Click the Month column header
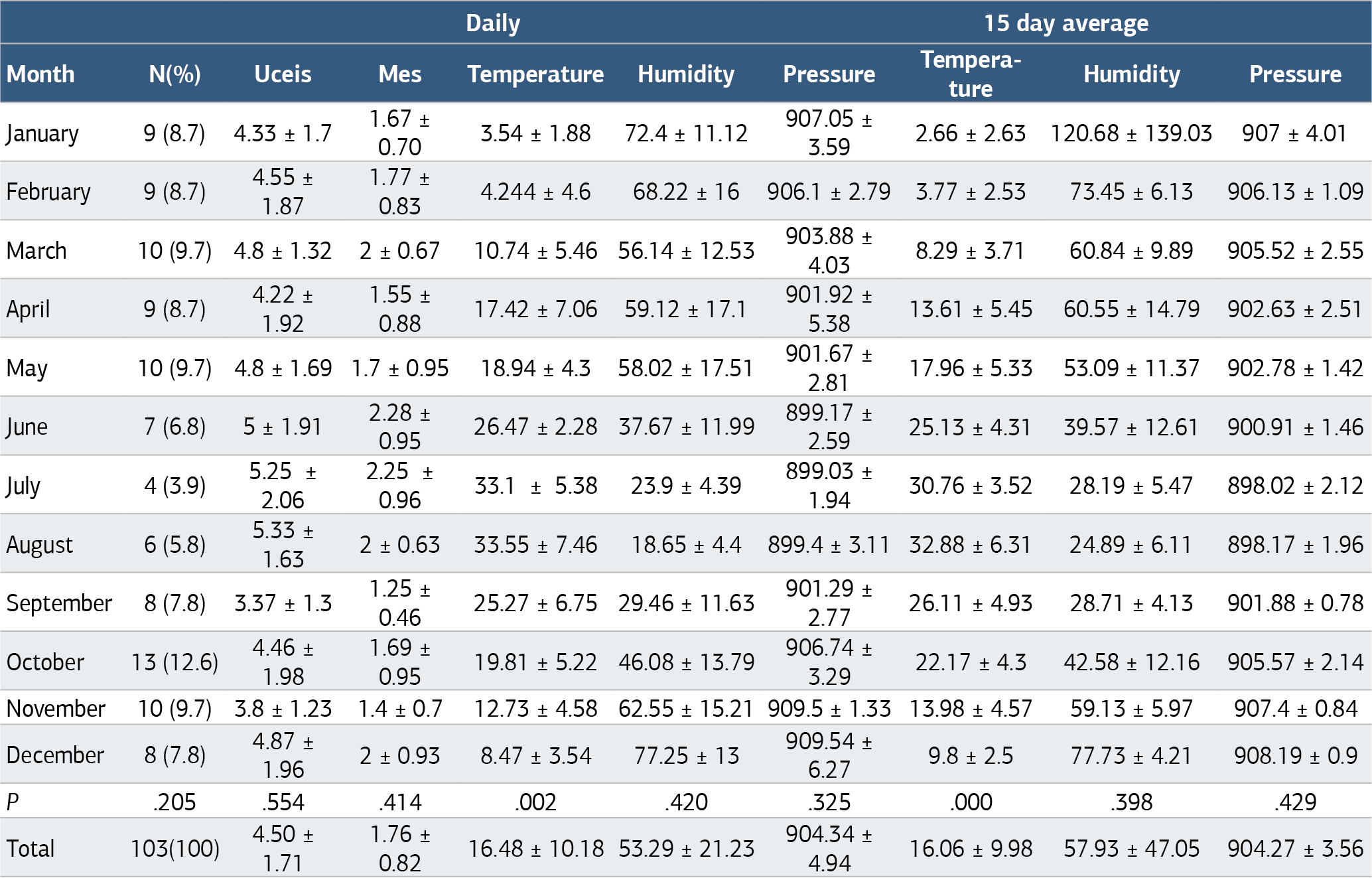 click(x=40, y=74)
